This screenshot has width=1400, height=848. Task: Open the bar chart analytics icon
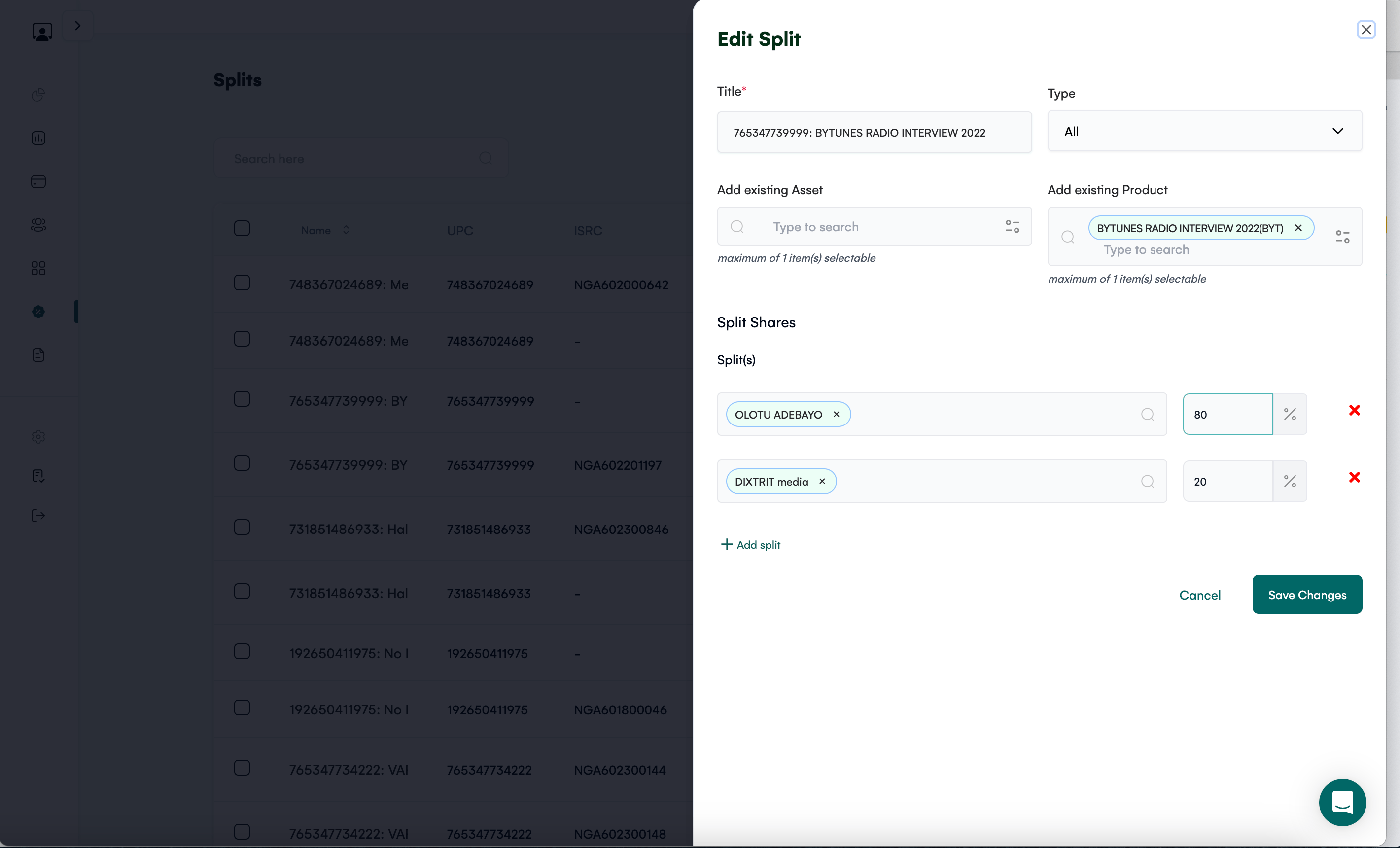pos(38,138)
